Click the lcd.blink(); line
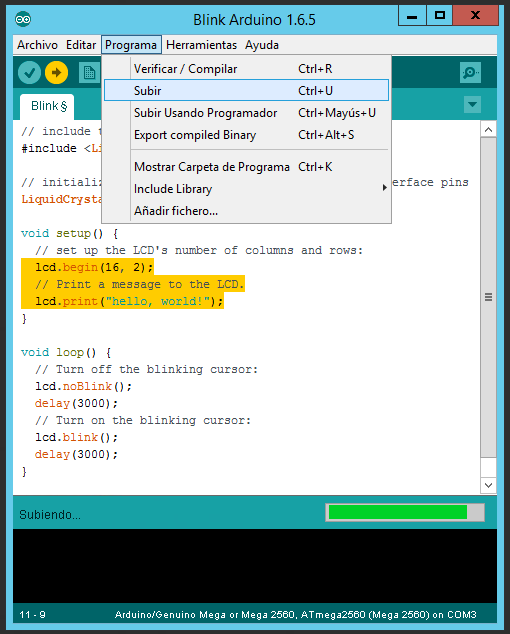 (76, 437)
